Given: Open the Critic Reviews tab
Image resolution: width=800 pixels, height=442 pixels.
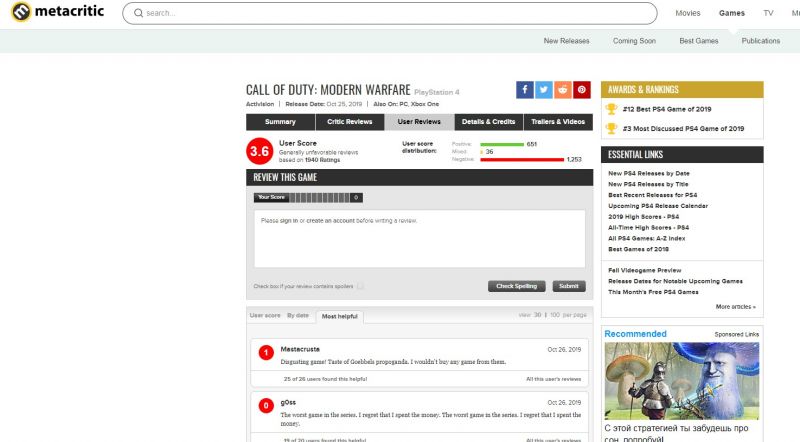Looking at the screenshot, I should (349, 122).
